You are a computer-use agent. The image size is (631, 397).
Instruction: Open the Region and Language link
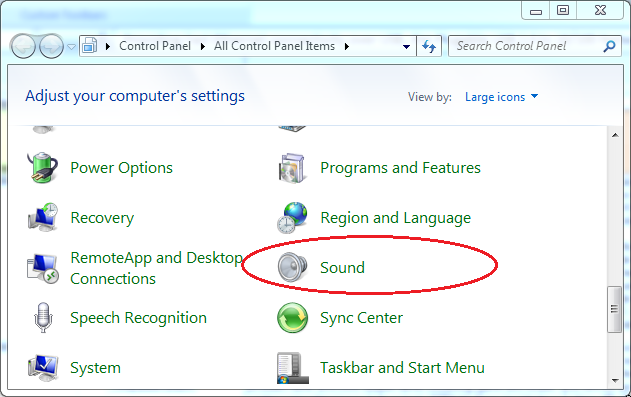point(396,218)
